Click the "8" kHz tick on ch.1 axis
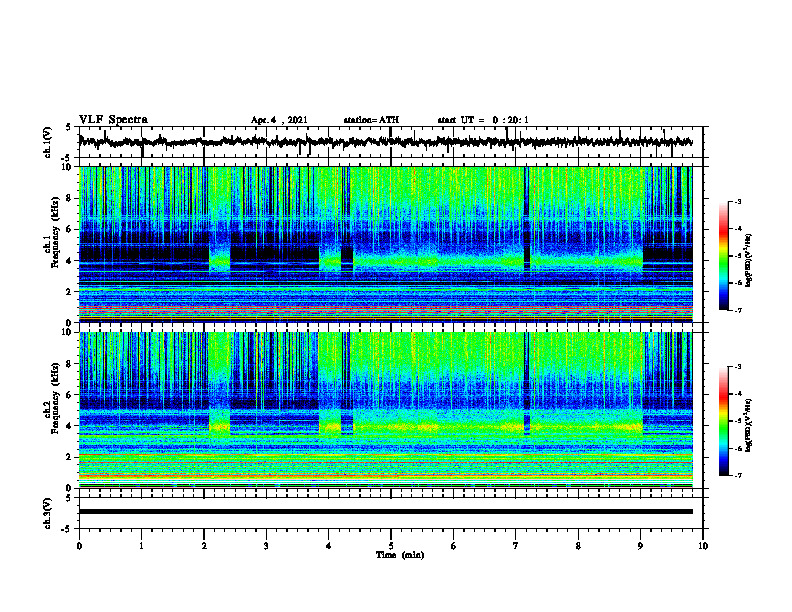This screenshot has height=612, width=792. coord(70,198)
